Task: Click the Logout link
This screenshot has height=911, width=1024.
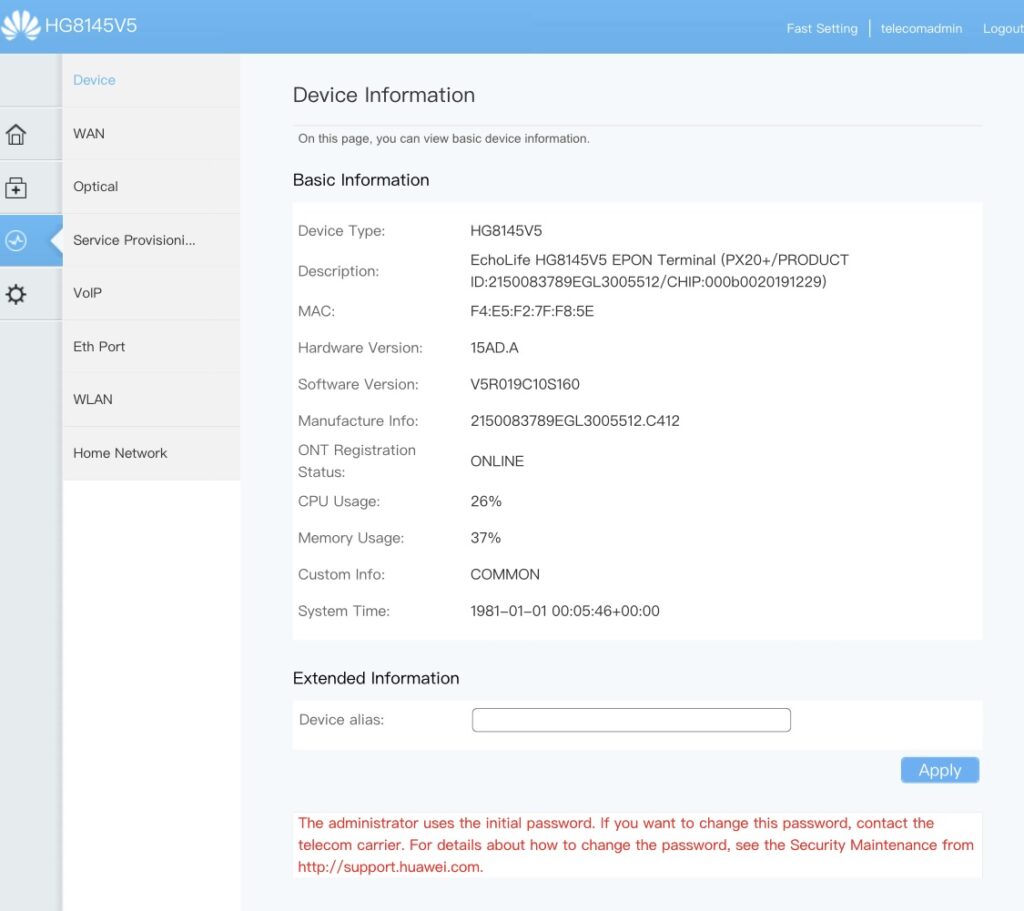Action: (x=1002, y=28)
